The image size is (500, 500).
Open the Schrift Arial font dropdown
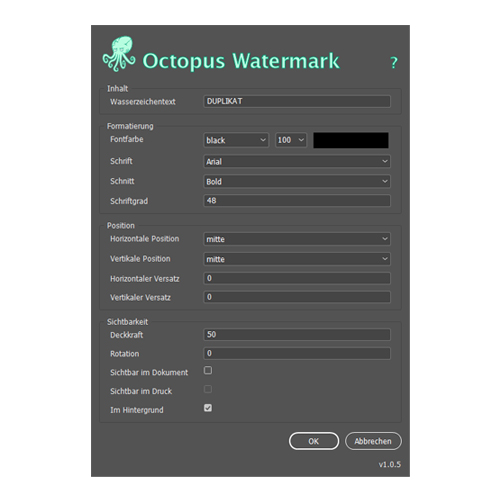click(x=297, y=162)
